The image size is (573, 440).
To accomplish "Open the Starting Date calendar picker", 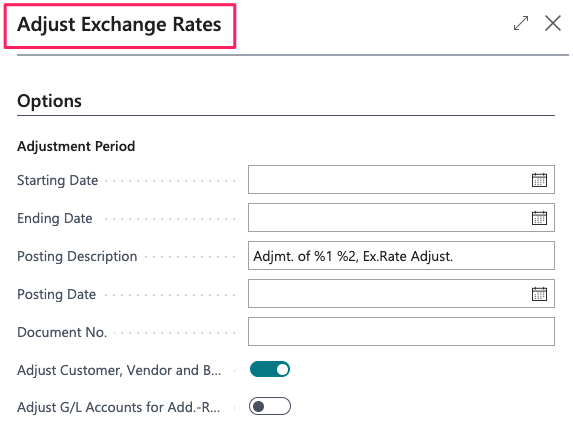I will [539, 180].
